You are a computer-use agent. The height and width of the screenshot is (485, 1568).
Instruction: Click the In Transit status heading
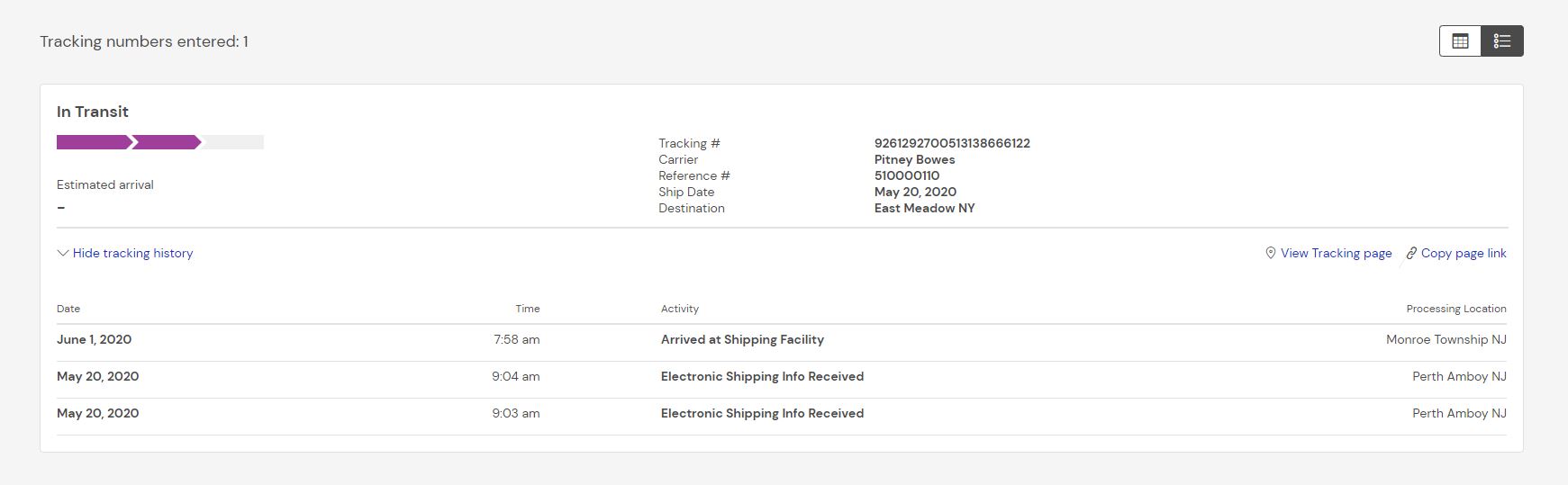tap(93, 112)
